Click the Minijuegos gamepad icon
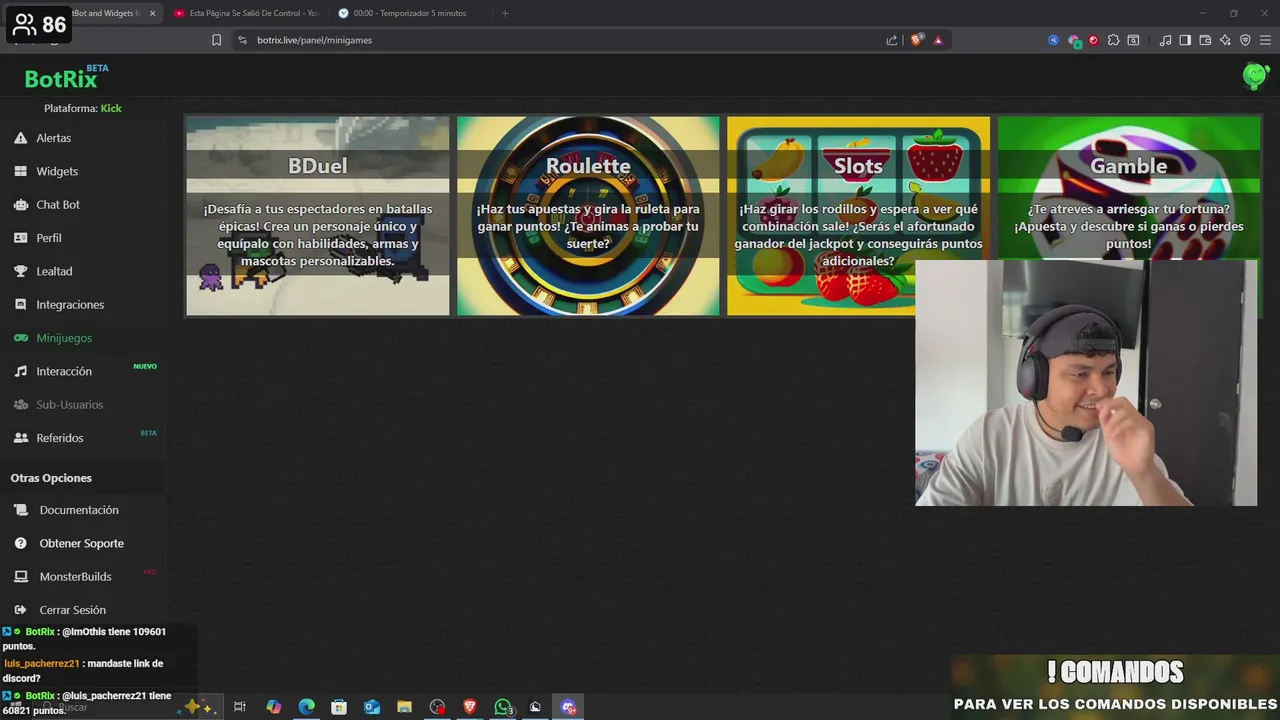Image resolution: width=1280 pixels, height=720 pixels. 20,338
